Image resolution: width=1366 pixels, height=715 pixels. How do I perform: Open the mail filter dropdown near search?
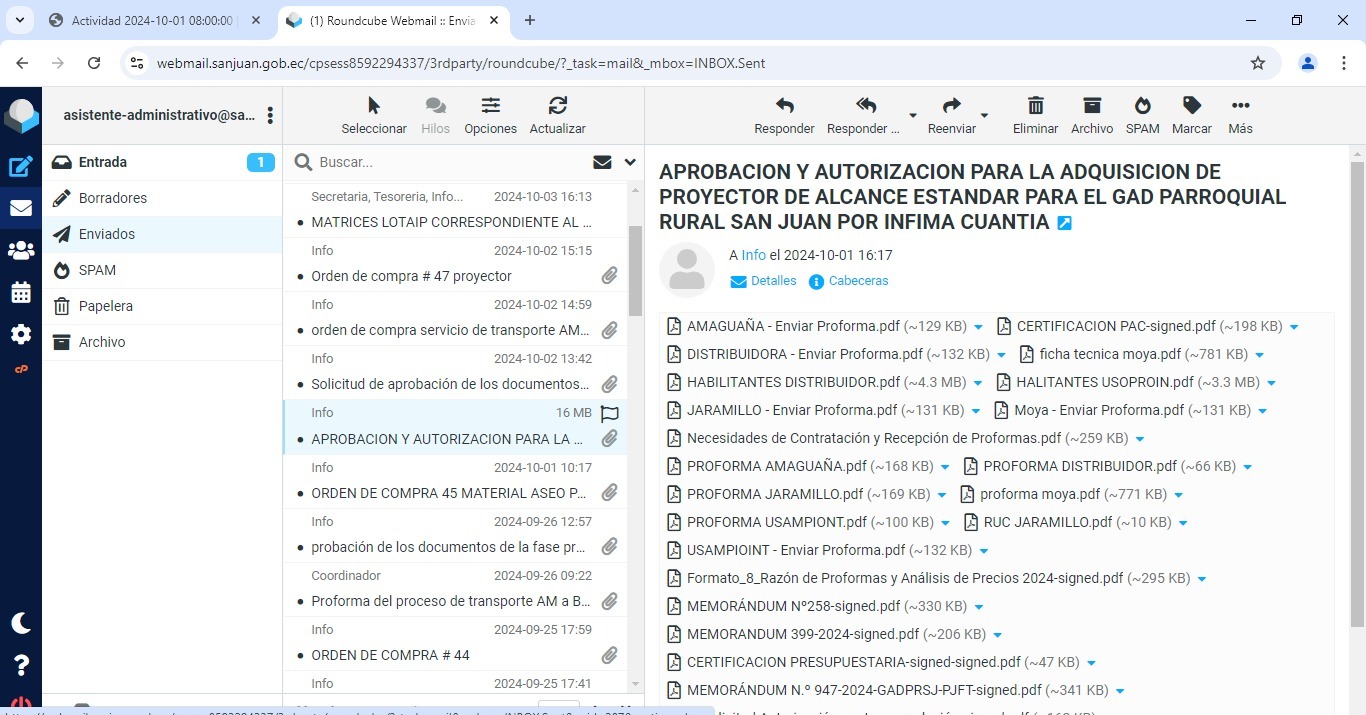point(630,162)
